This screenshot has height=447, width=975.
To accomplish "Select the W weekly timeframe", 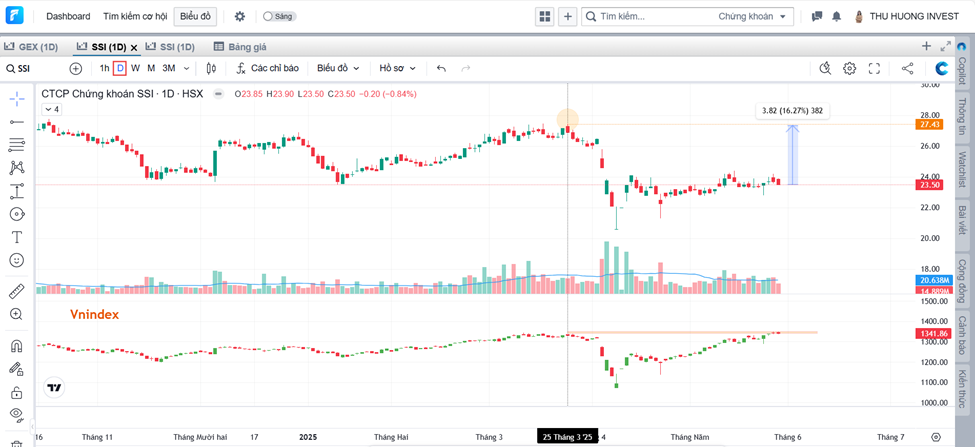I will pos(135,68).
